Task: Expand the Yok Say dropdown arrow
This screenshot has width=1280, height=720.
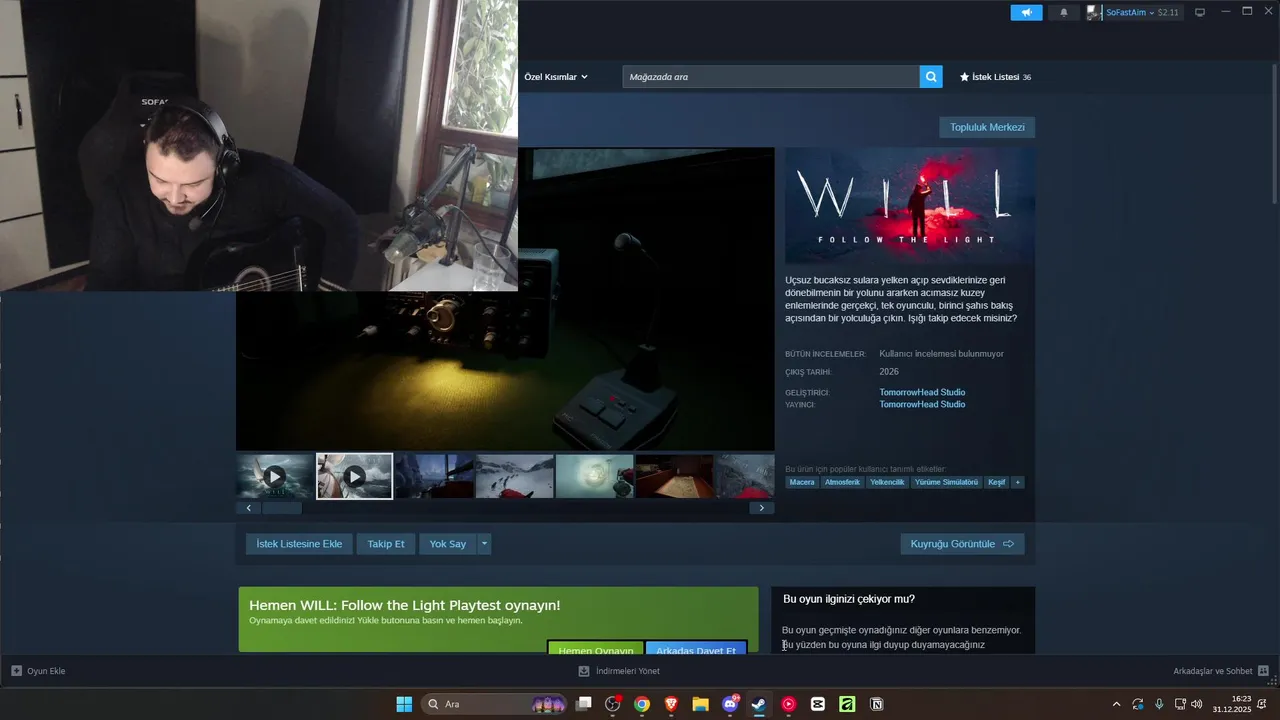Action: coord(484,544)
